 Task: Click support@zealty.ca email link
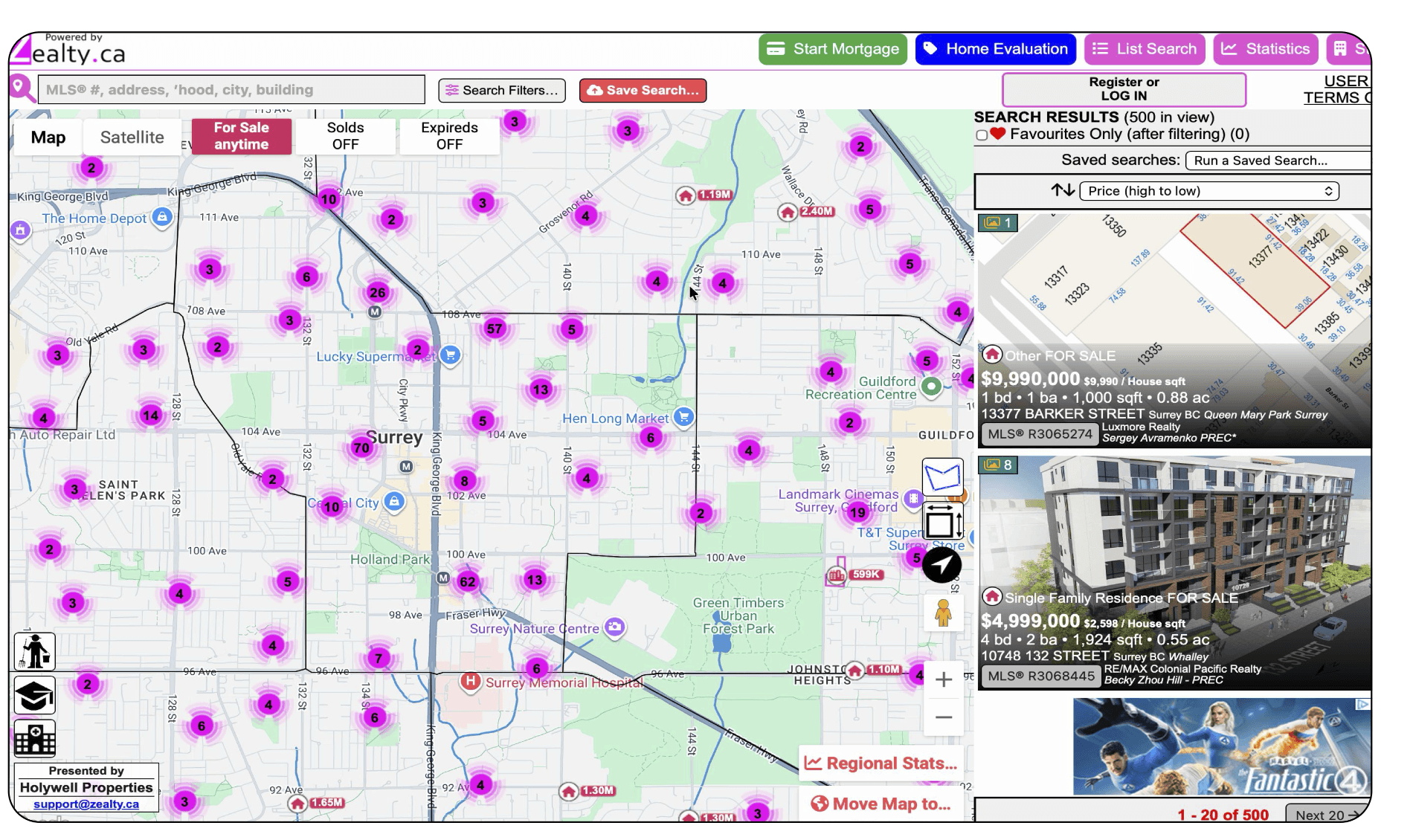86,804
